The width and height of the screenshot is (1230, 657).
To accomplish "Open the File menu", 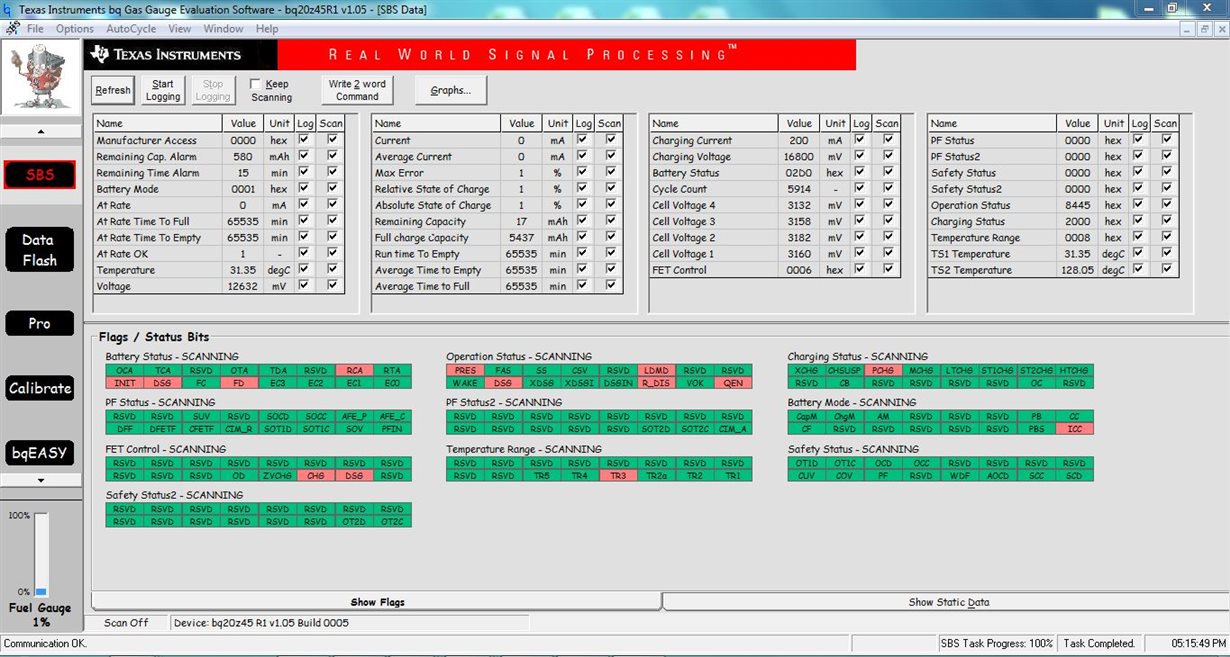I will tap(35, 29).
